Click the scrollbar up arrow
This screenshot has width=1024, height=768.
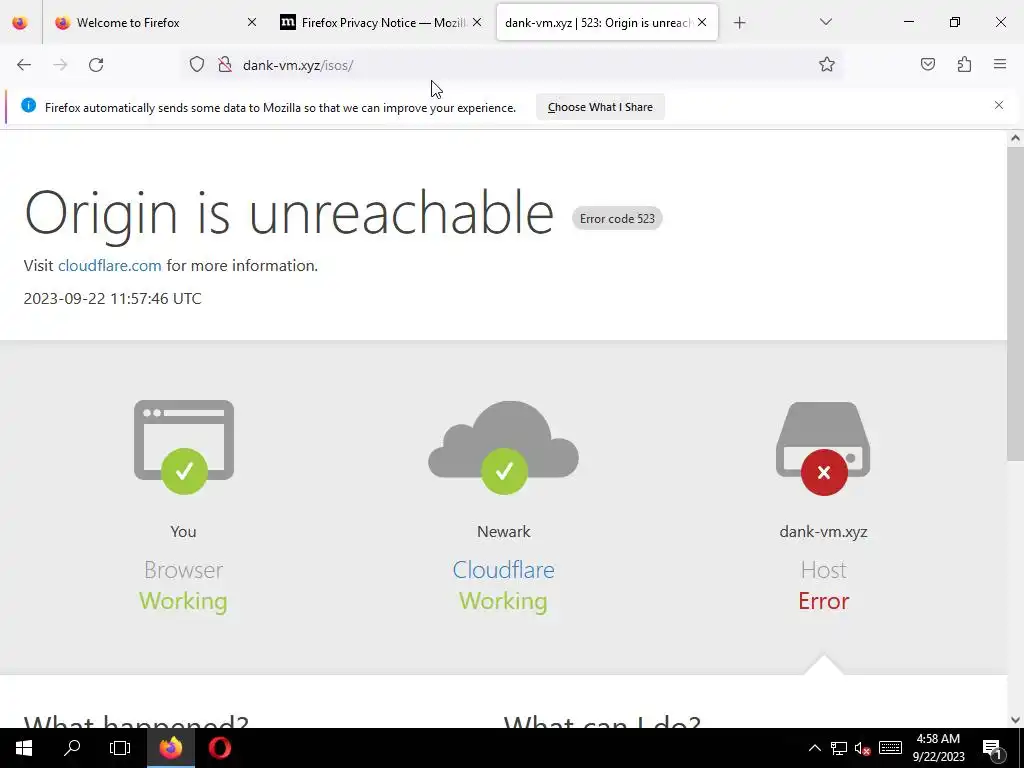coord(1015,138)
